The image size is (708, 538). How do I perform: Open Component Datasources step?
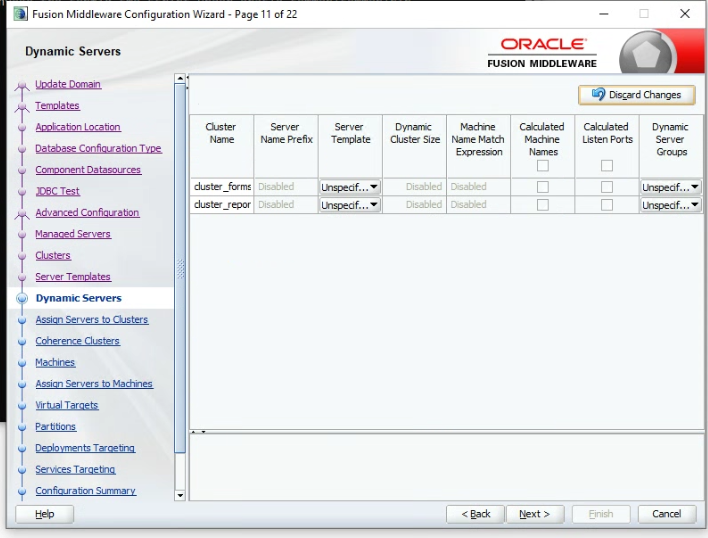[x=88, y=170]
